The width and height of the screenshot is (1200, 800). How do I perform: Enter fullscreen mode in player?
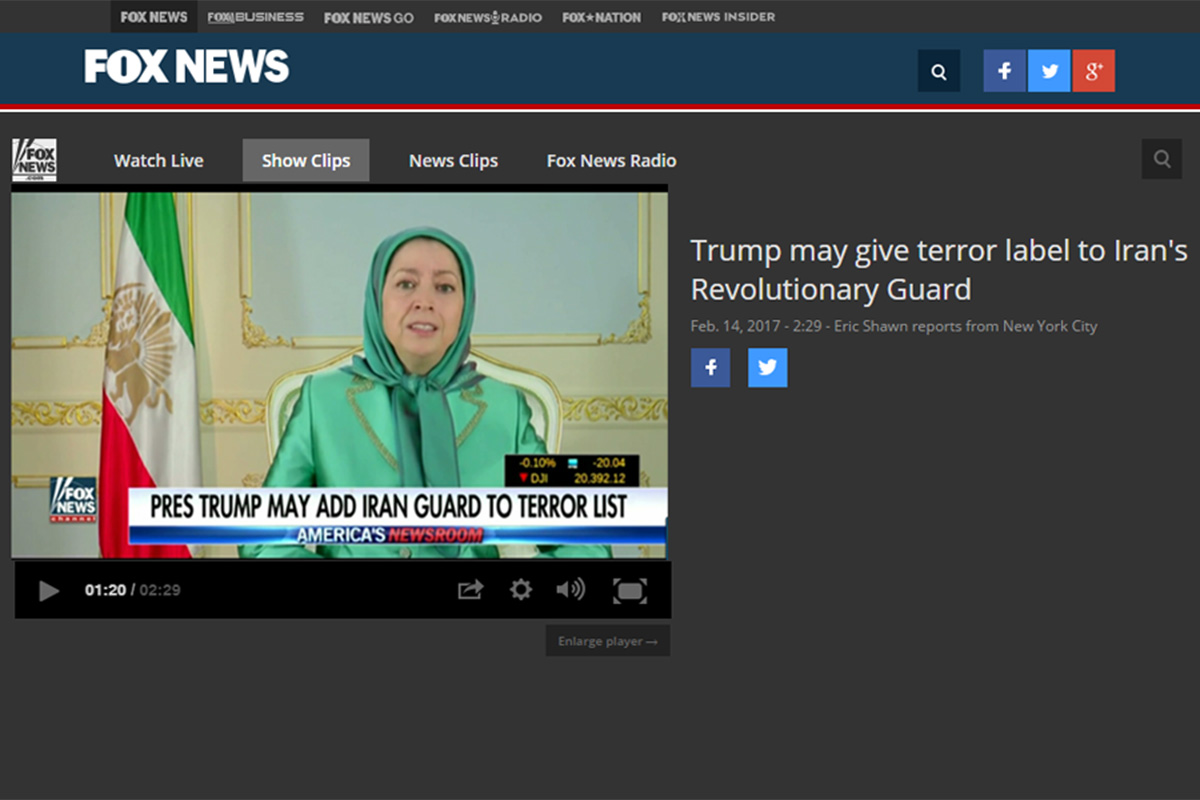tap(630, 591)
